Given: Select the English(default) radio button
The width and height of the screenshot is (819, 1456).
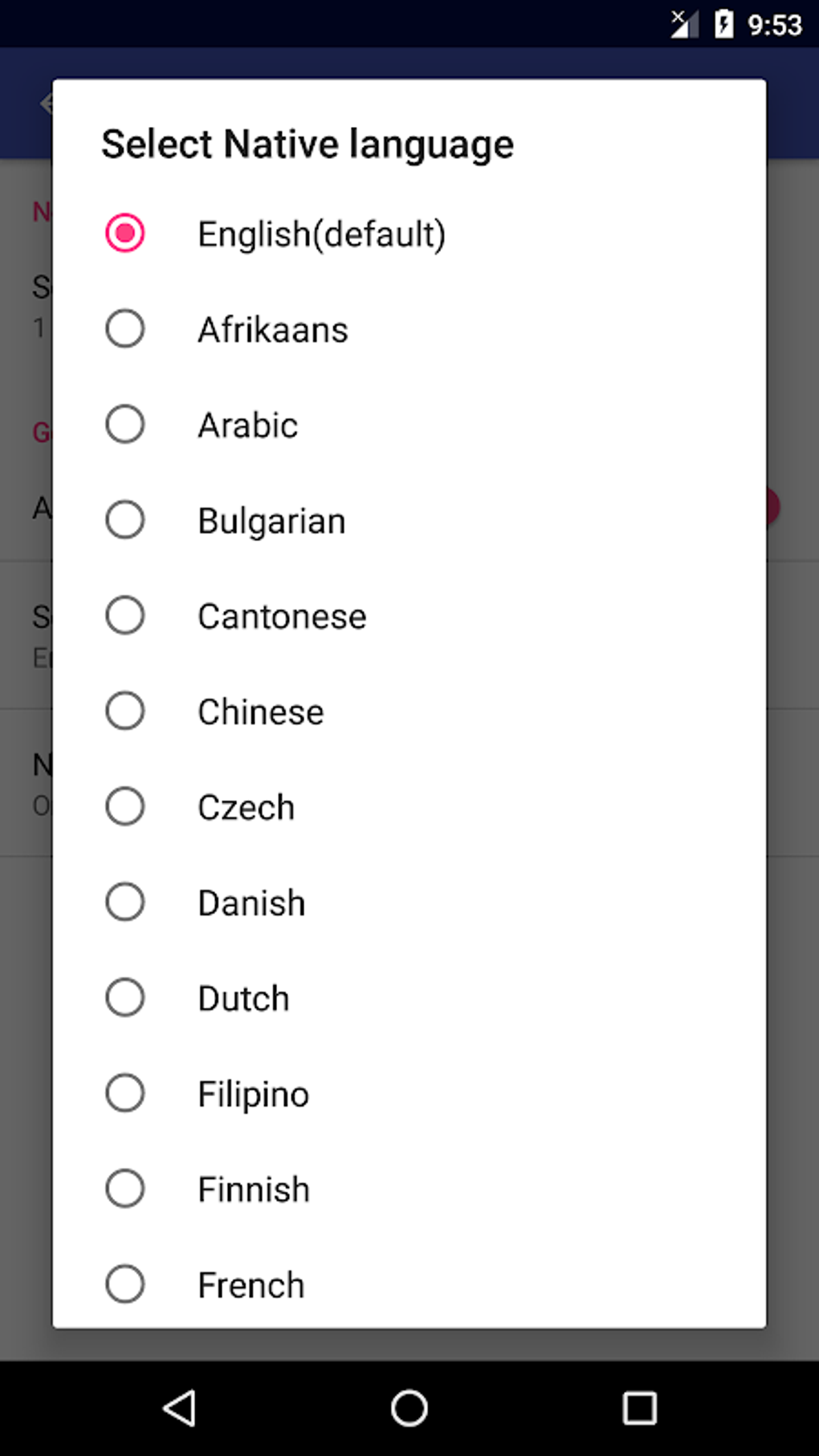Looking at the screenshot, I should pos(125,234).
